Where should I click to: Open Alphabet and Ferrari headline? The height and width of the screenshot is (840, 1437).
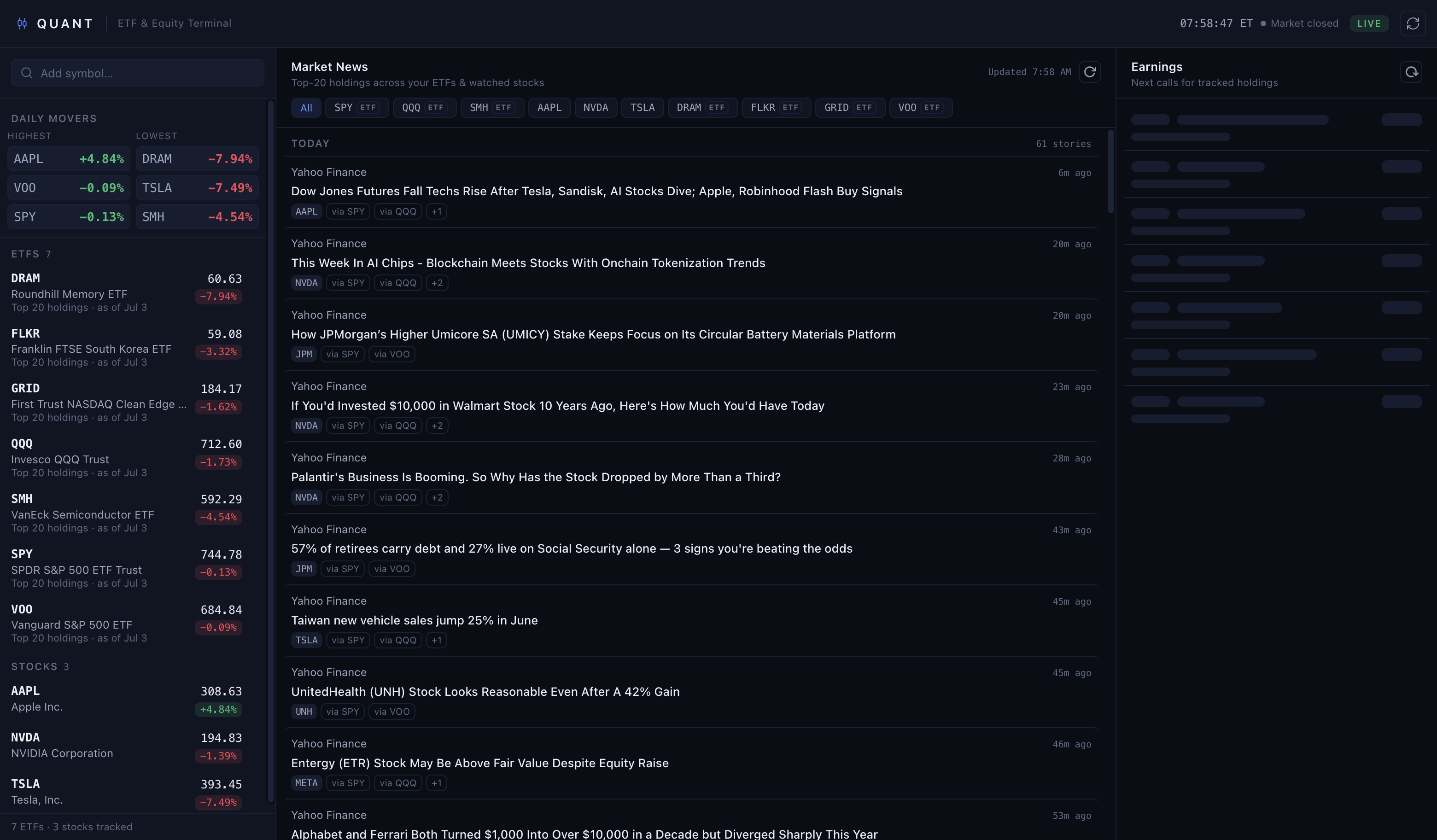coord(584,834)
